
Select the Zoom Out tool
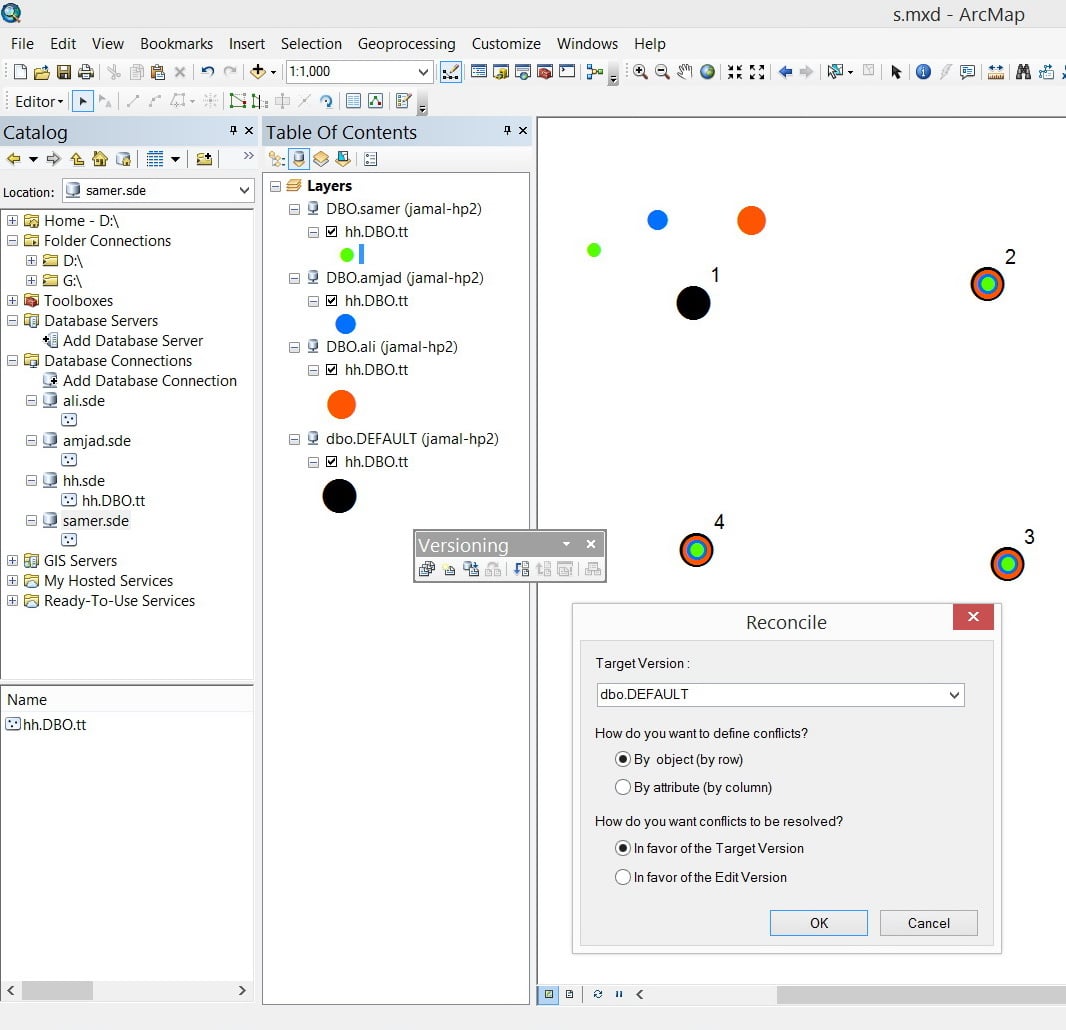(x=662, y=71)
